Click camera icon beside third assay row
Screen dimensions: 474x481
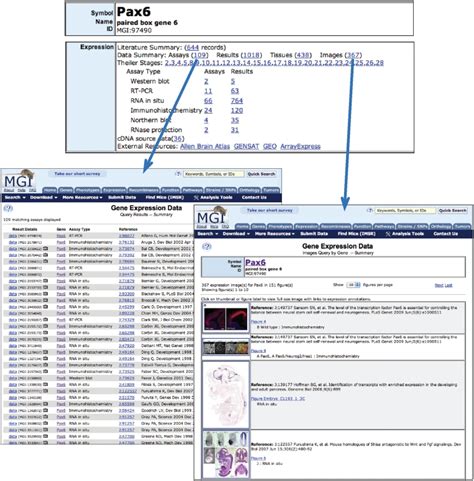tap(45, 248)
